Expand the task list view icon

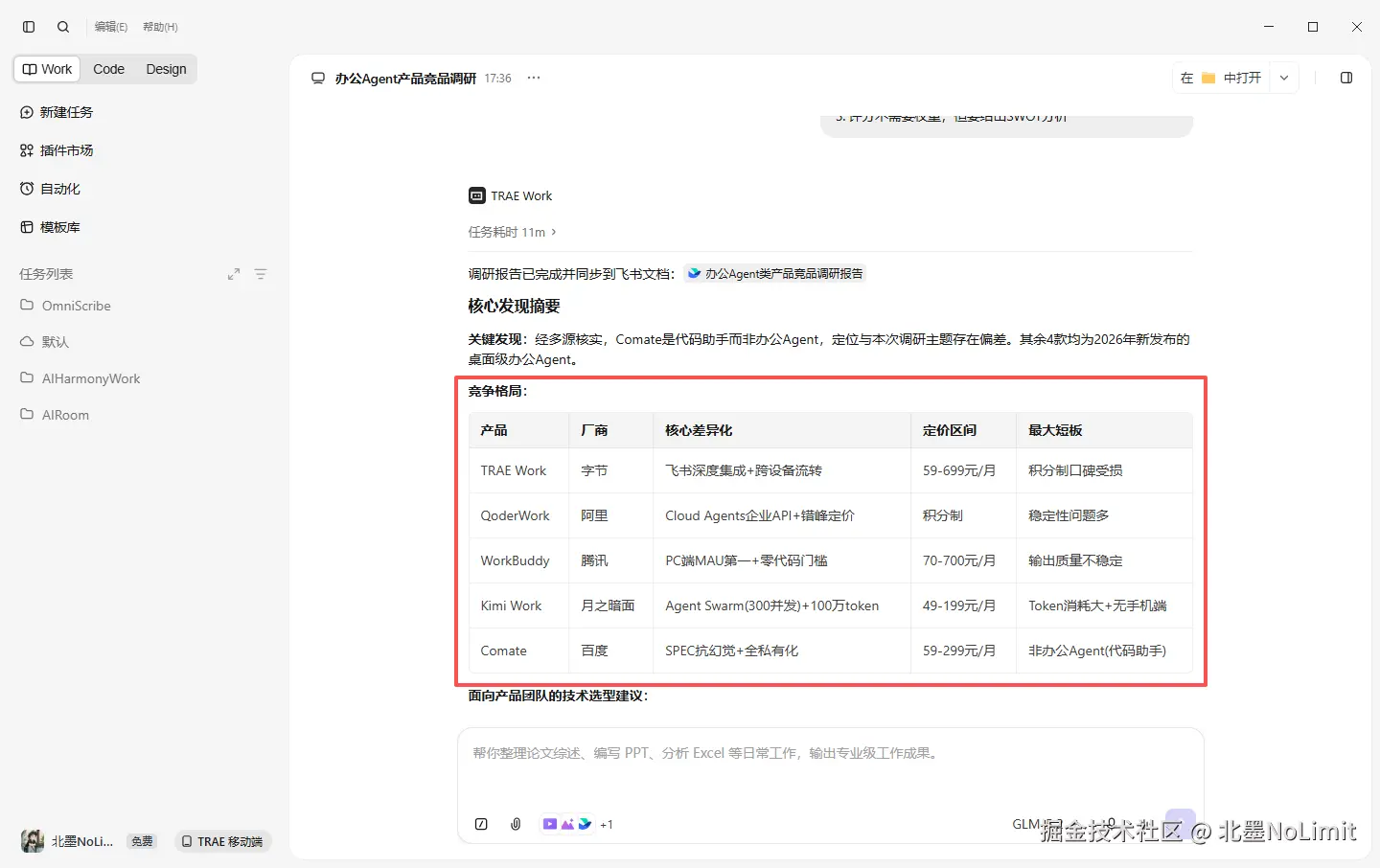click(x=234, y=274)
